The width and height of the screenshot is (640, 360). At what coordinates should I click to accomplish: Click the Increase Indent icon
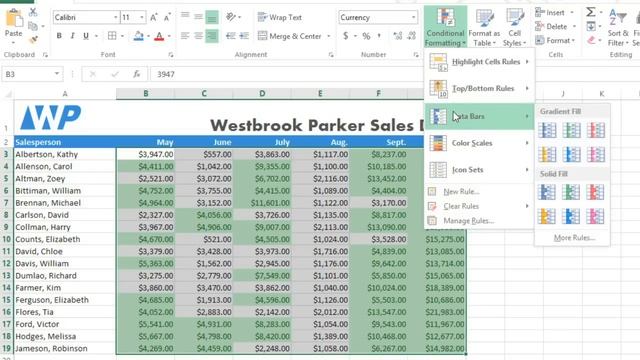(x=244, y=36)
